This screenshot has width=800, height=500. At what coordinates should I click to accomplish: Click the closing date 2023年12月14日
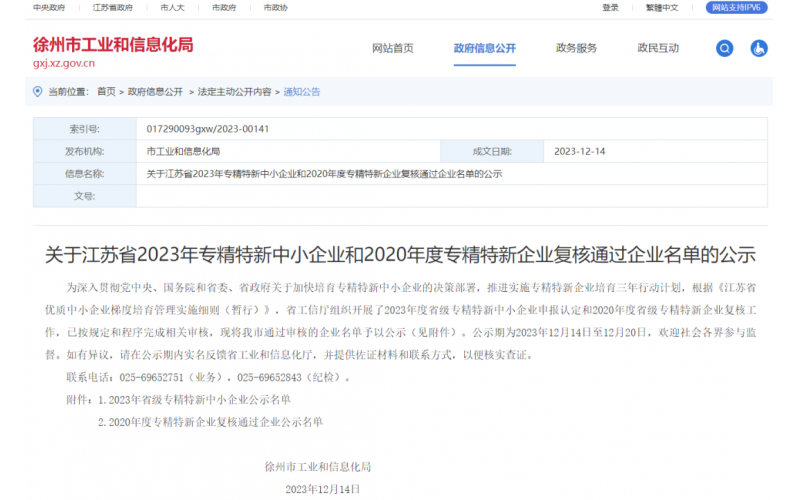tap(322, 489)
